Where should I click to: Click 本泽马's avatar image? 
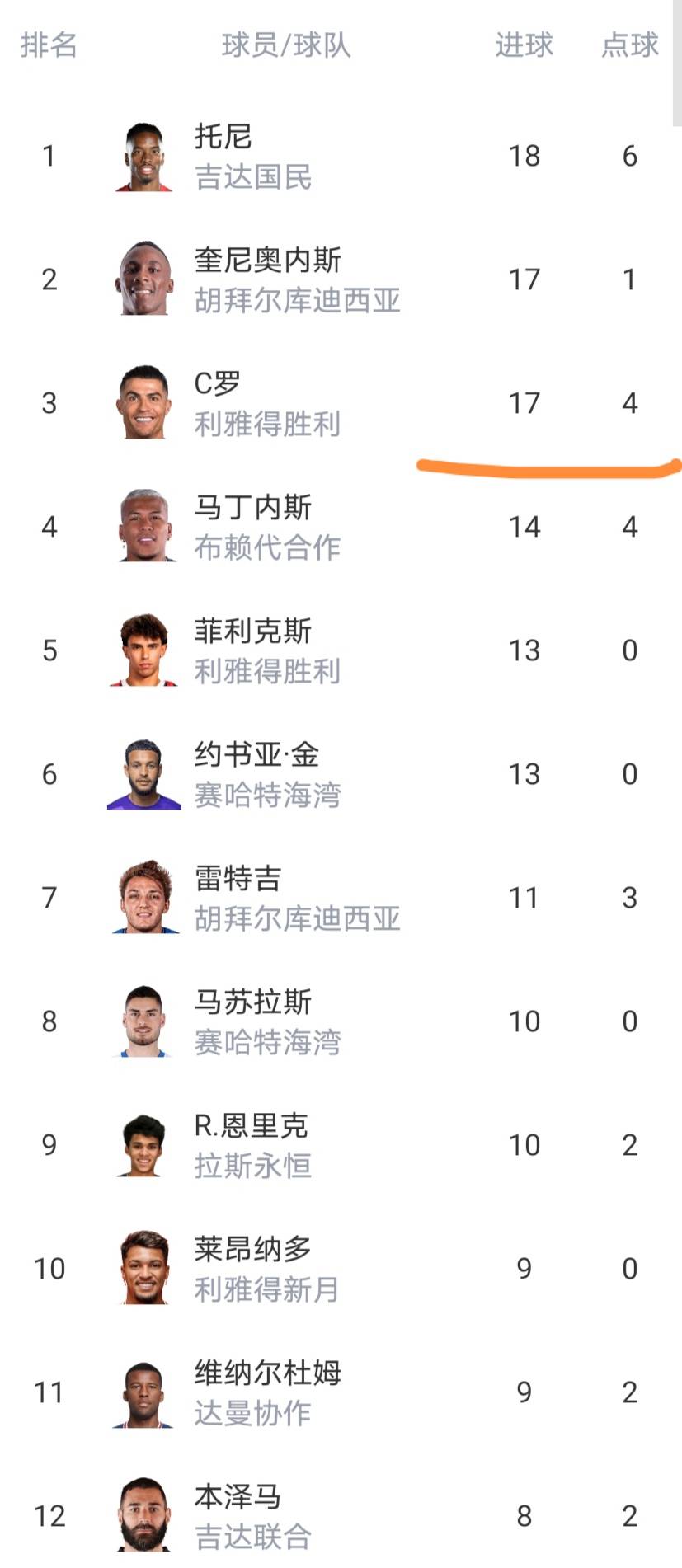click(144, 1515)
